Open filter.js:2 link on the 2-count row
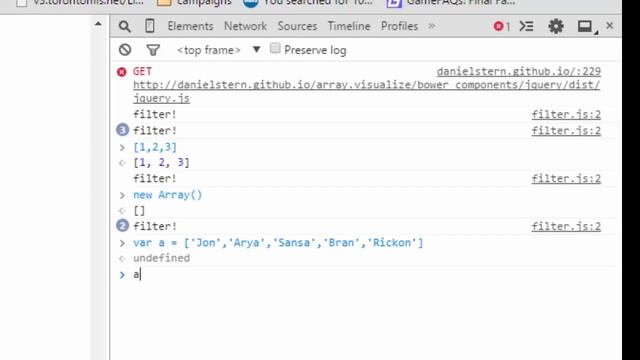640x360 pixels. point(566,227)
